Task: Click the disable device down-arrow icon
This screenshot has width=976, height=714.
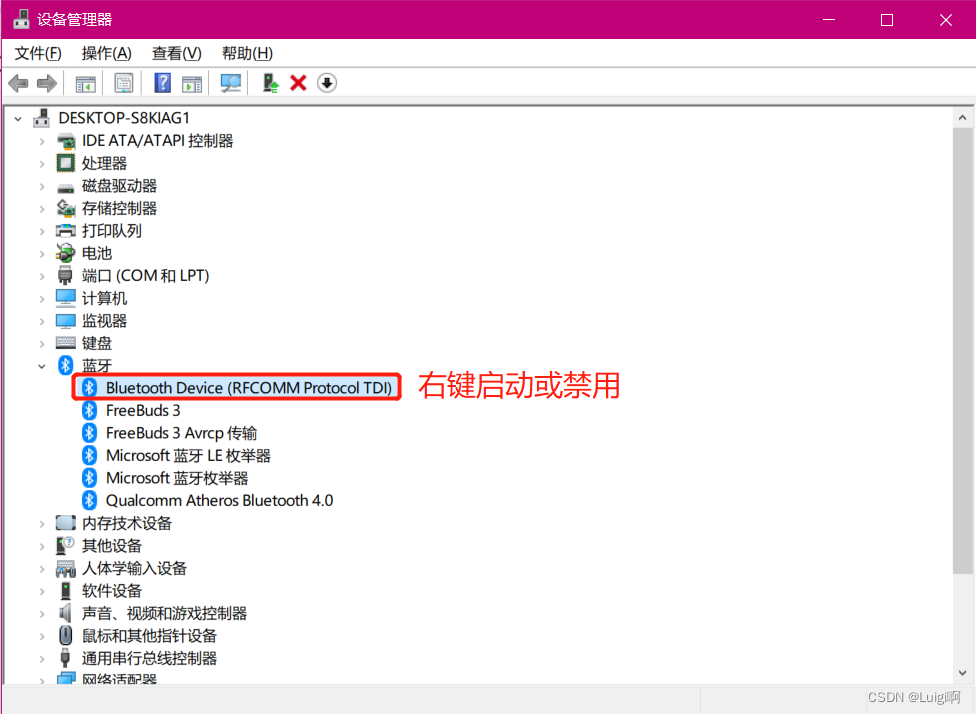Action: (x=327, y=83)
